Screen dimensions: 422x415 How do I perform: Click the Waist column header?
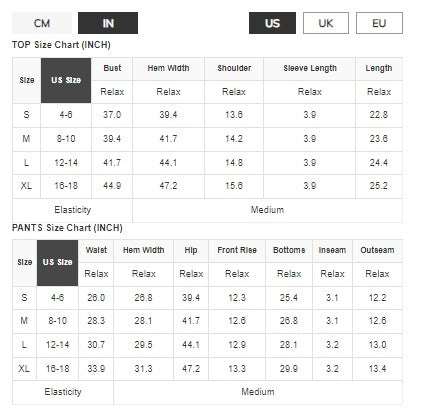click(x=96, y=250)
